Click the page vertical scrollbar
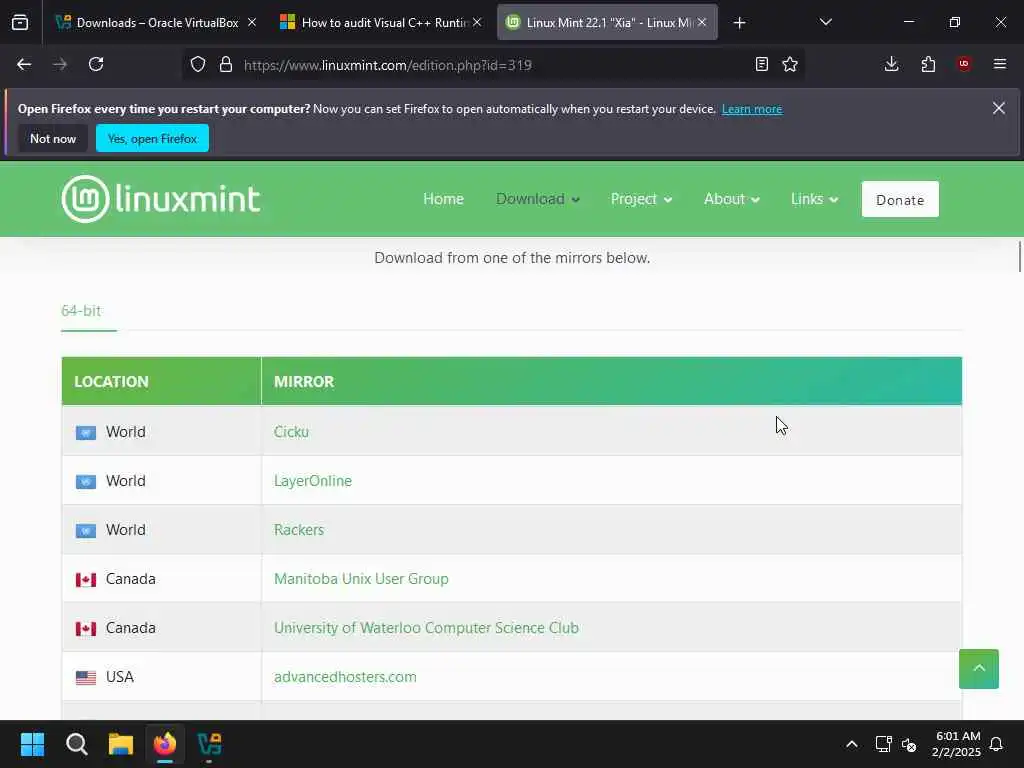The image size is (1024, 768). click(x=1019, y=257)
